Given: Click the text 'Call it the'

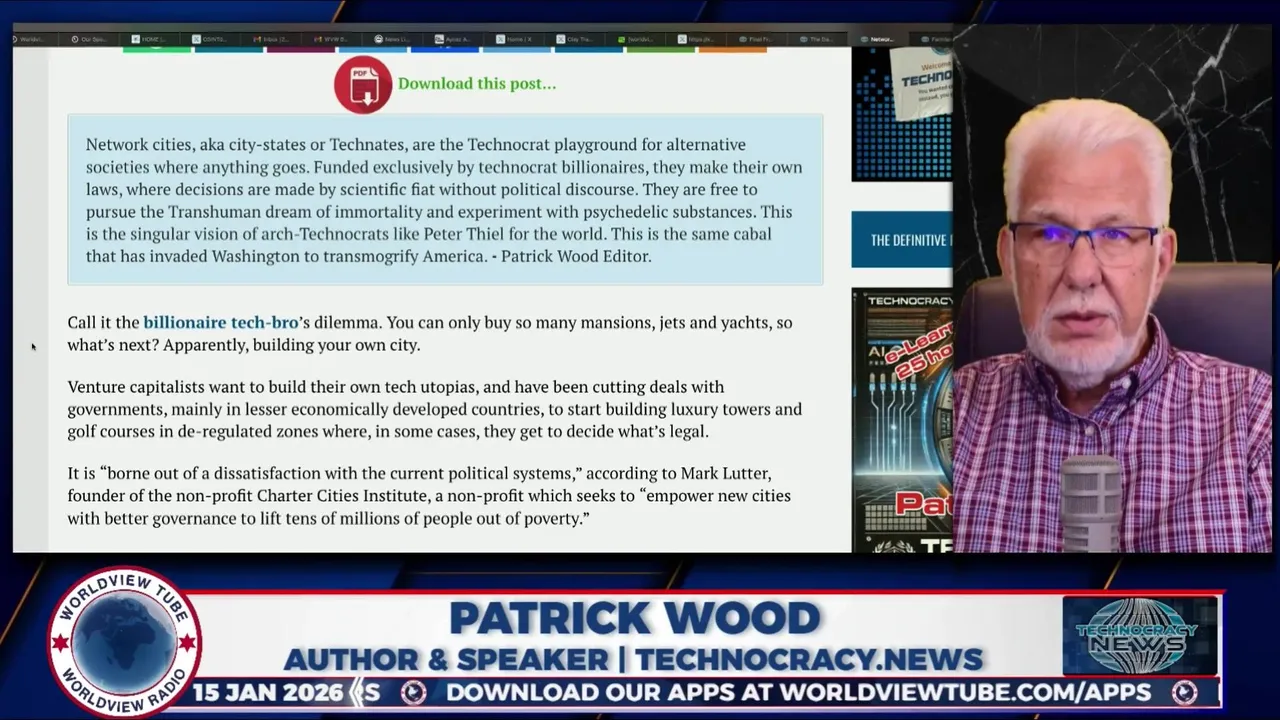Looking at the screenshot, I should click(x=103, y=322).
